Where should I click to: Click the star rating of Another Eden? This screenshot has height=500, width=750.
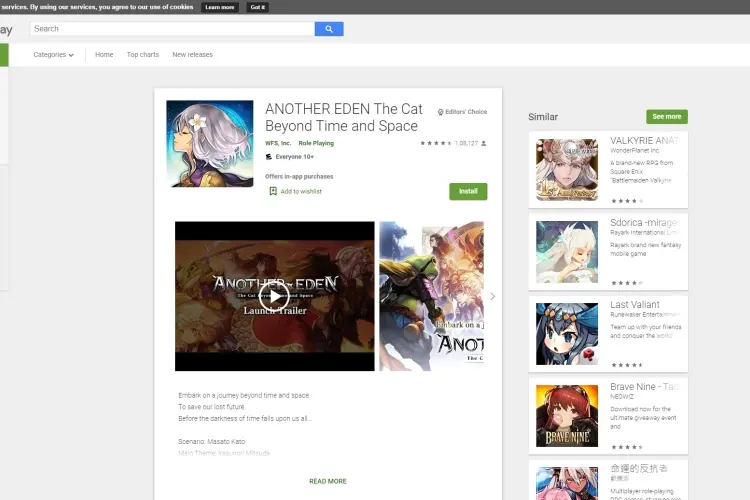pos(436,143)
